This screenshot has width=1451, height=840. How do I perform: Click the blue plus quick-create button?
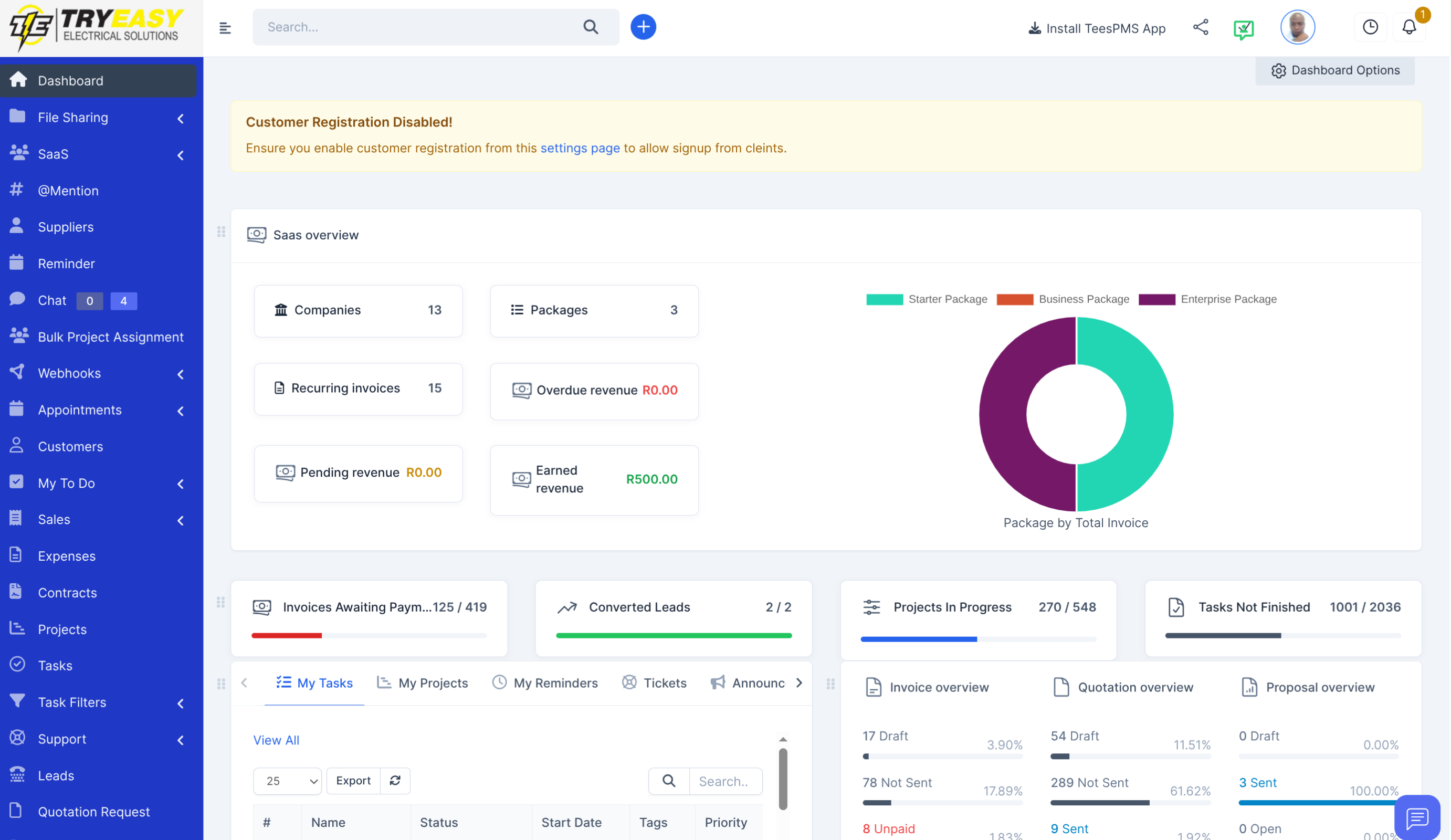[x=643, y=27]
